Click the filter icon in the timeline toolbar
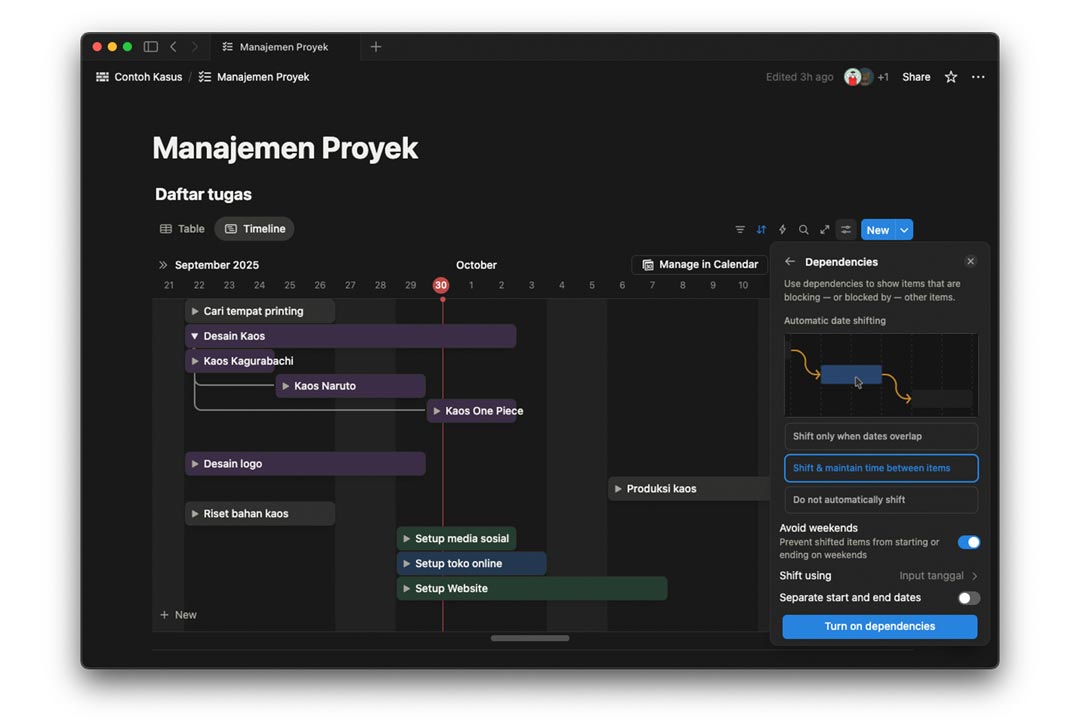Viewport: 1080px width, 720px height. pyautogui.click(x=740, y=230)
